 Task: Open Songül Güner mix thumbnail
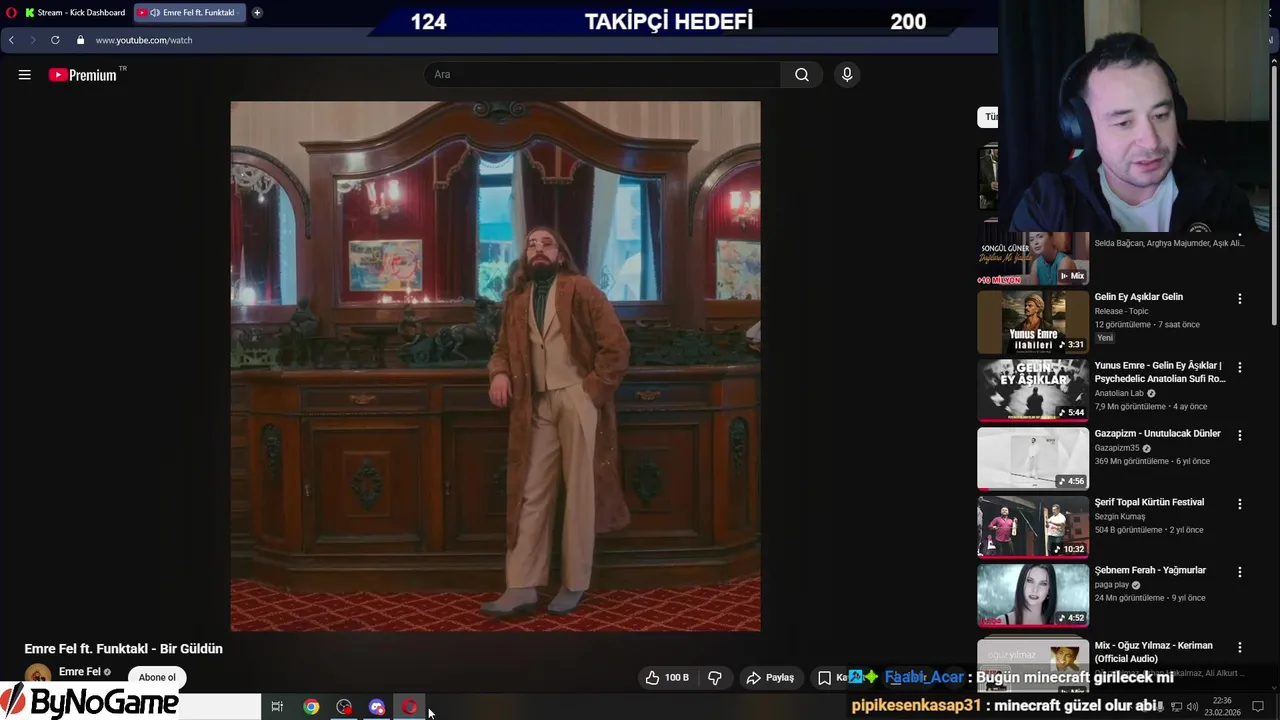point(1033,258)
